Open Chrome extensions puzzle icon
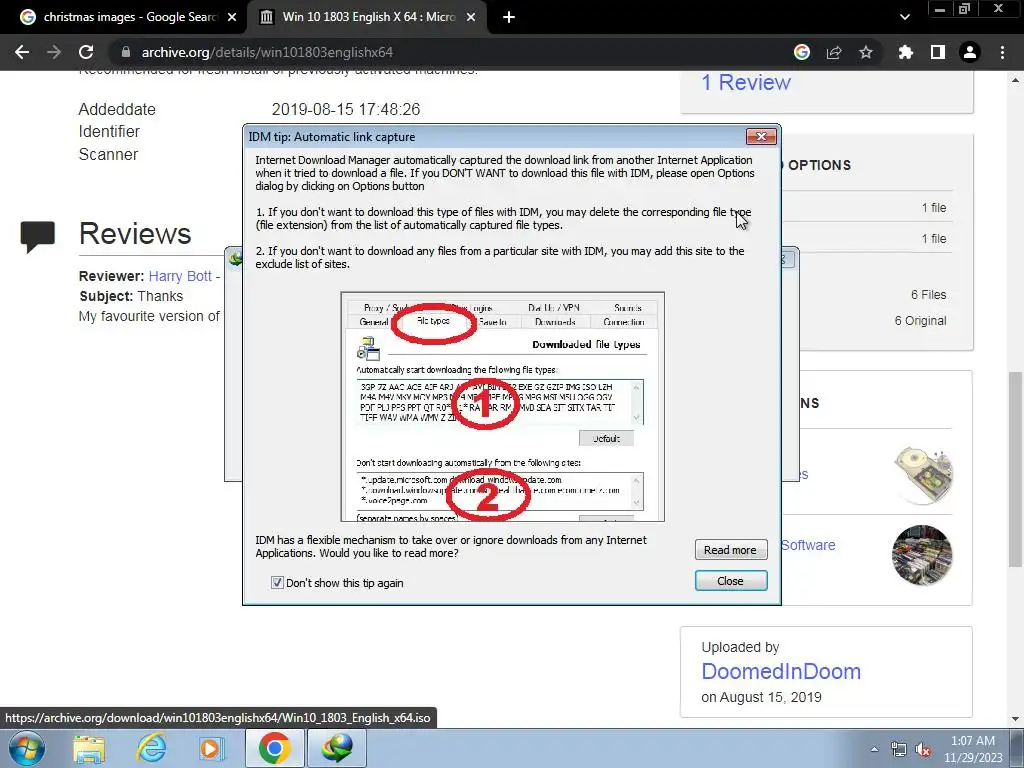The width and height of the screenshot is (1024, 768). coord(906,52)
